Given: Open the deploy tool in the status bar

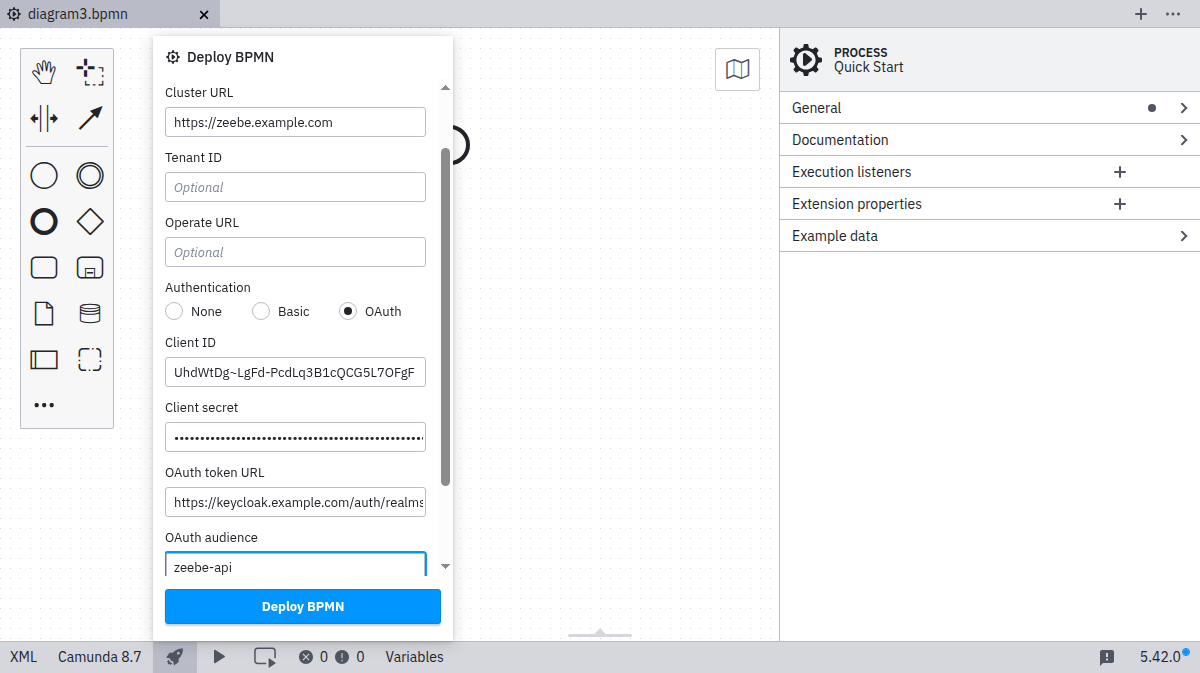Looking at the screenshot, I should pyautogui.click(x=174, y=657).
